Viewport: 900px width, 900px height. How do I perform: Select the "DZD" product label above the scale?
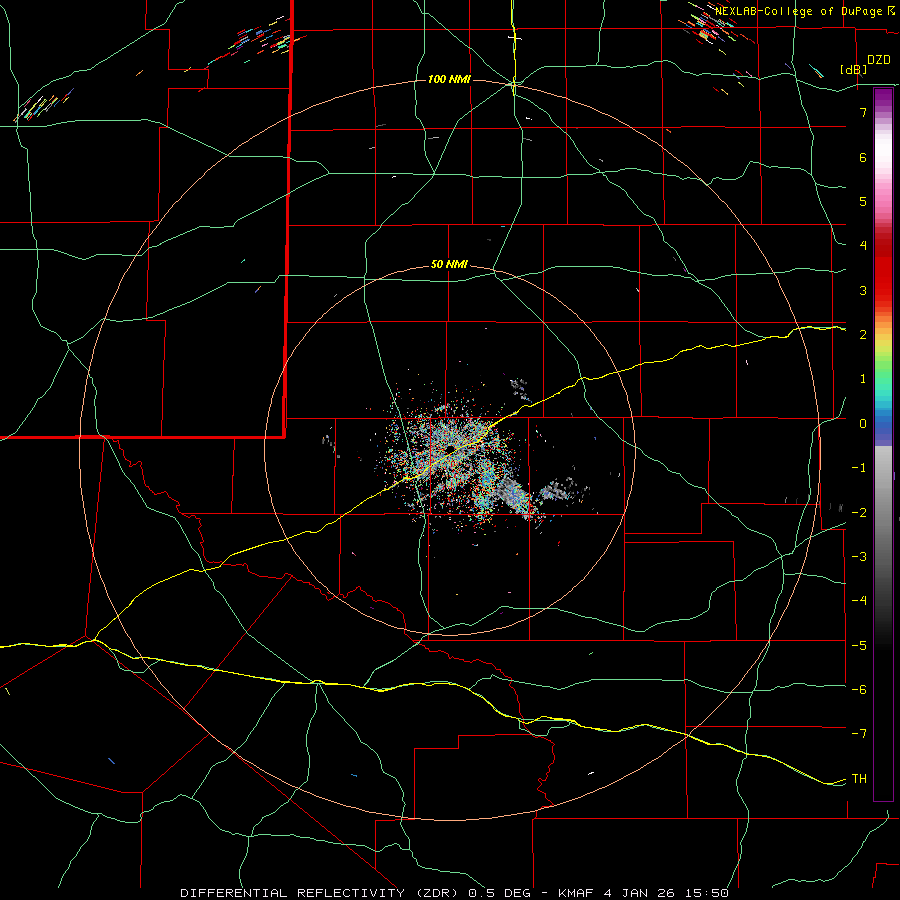[x=878, y=60]
